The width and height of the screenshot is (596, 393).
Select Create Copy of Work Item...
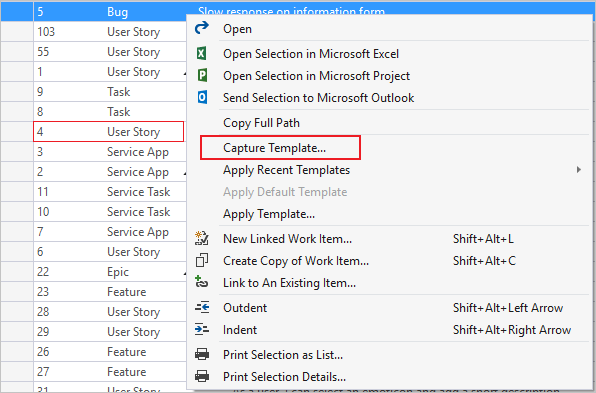click(x=390, y=261)
